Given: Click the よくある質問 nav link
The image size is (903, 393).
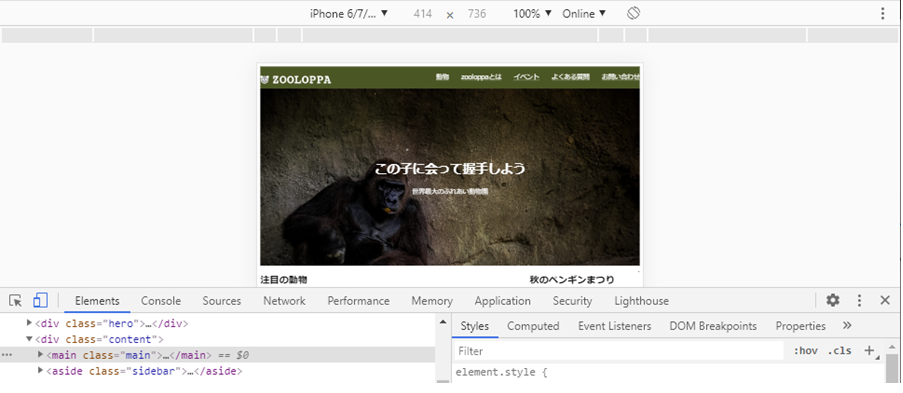Looking at the screenshot, I should click(x=571, y=77).
